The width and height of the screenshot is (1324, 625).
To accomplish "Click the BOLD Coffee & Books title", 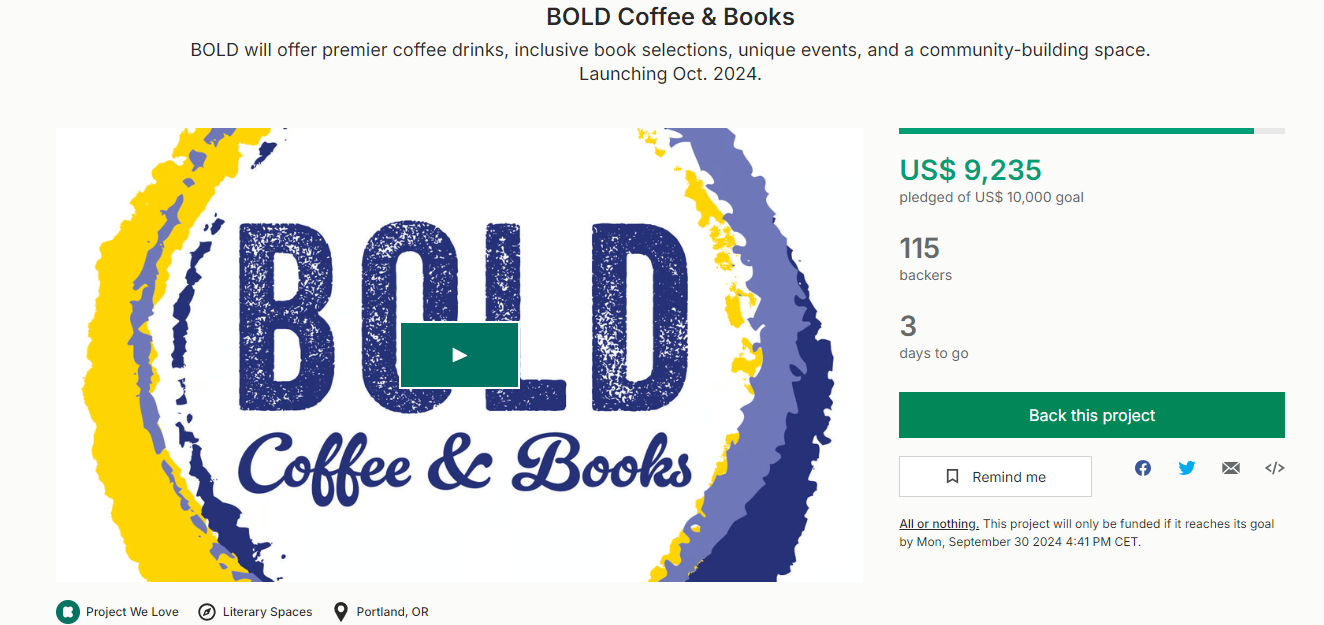I will click(670, 17).
